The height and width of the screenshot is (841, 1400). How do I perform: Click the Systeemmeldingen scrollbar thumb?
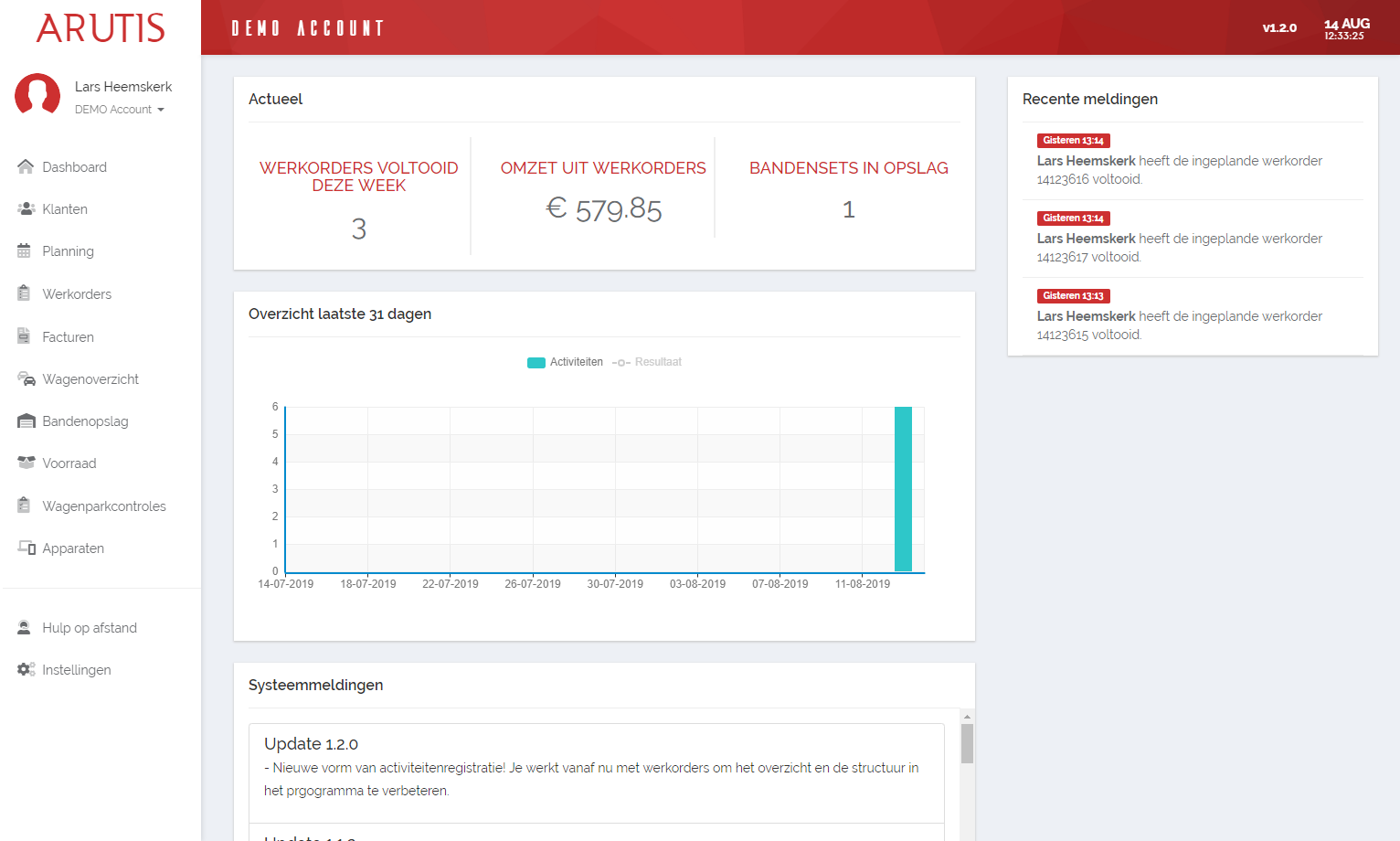[x=967, y=743]
